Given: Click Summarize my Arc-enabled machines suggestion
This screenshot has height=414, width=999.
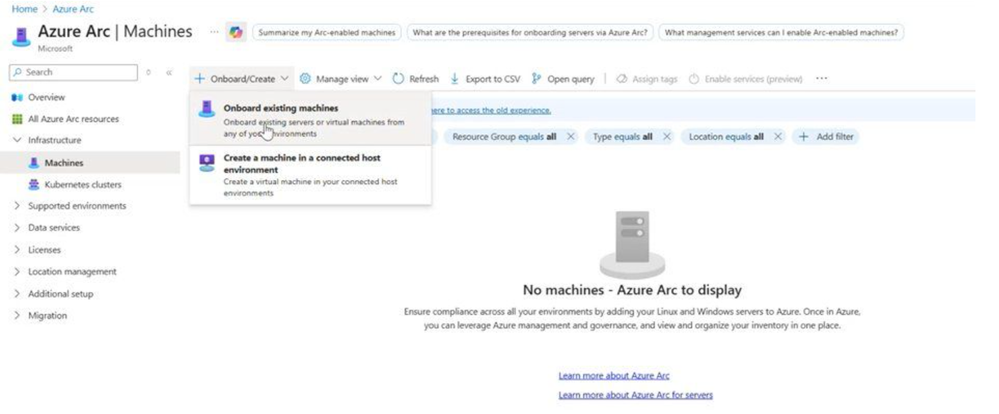Looking at the screenshot, I should [327, 32].
